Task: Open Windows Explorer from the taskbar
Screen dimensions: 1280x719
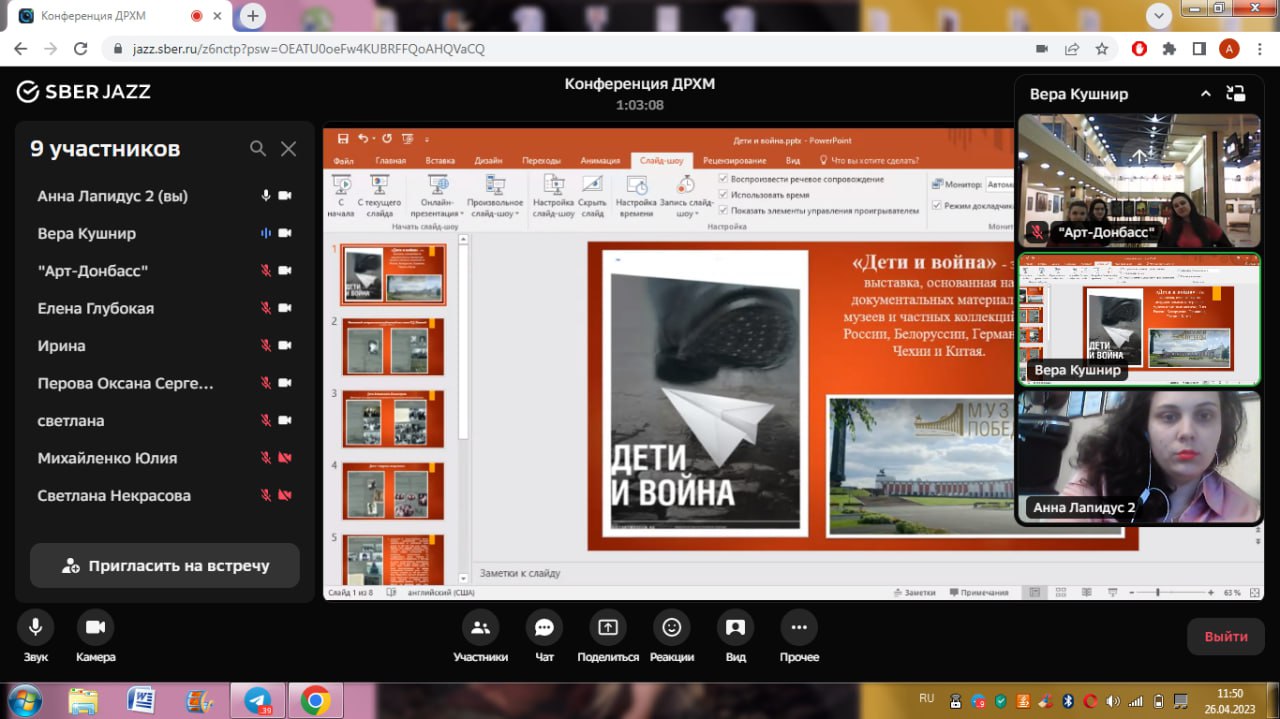Action: coord(83,700)
